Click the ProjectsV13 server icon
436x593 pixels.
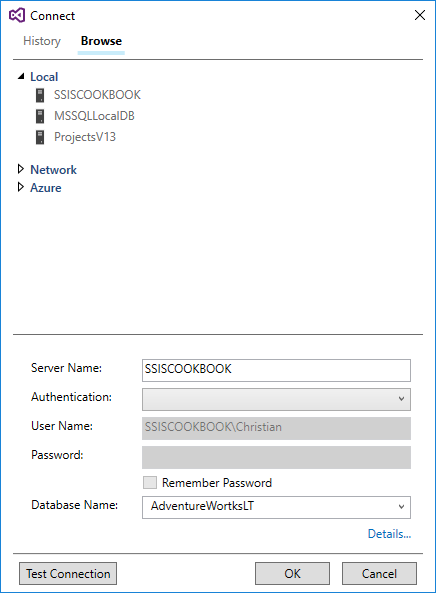tap(40, 137)
